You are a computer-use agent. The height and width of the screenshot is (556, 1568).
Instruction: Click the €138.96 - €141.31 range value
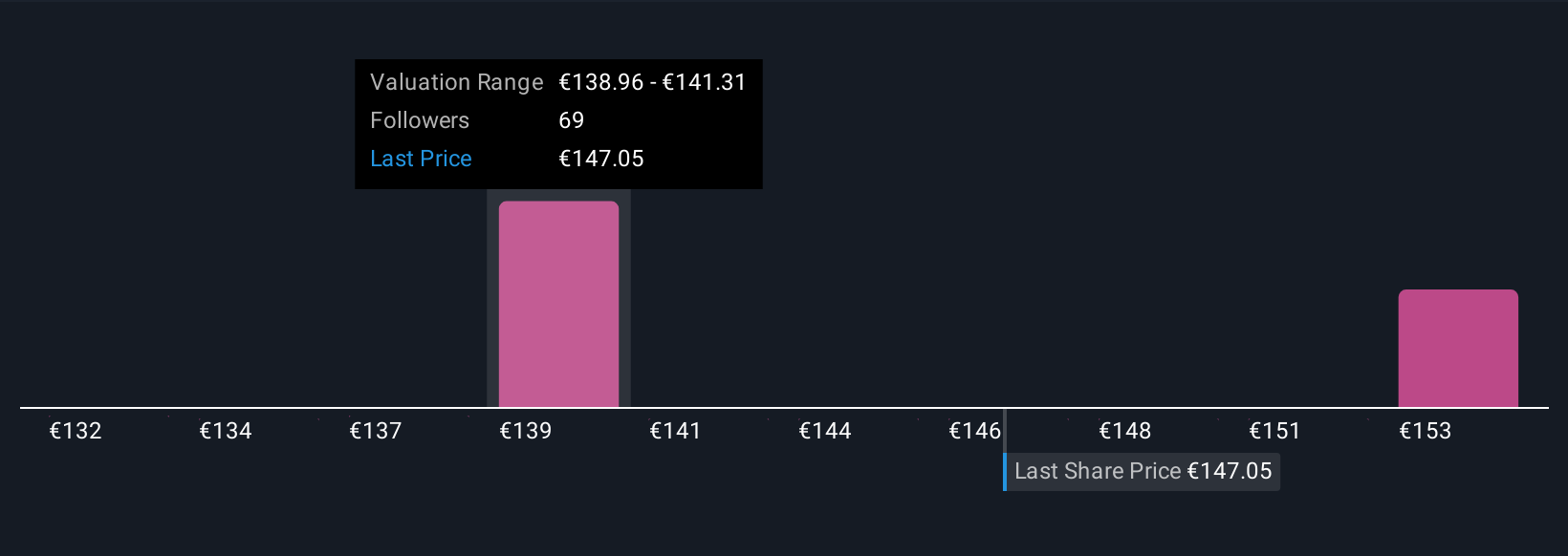652,82
